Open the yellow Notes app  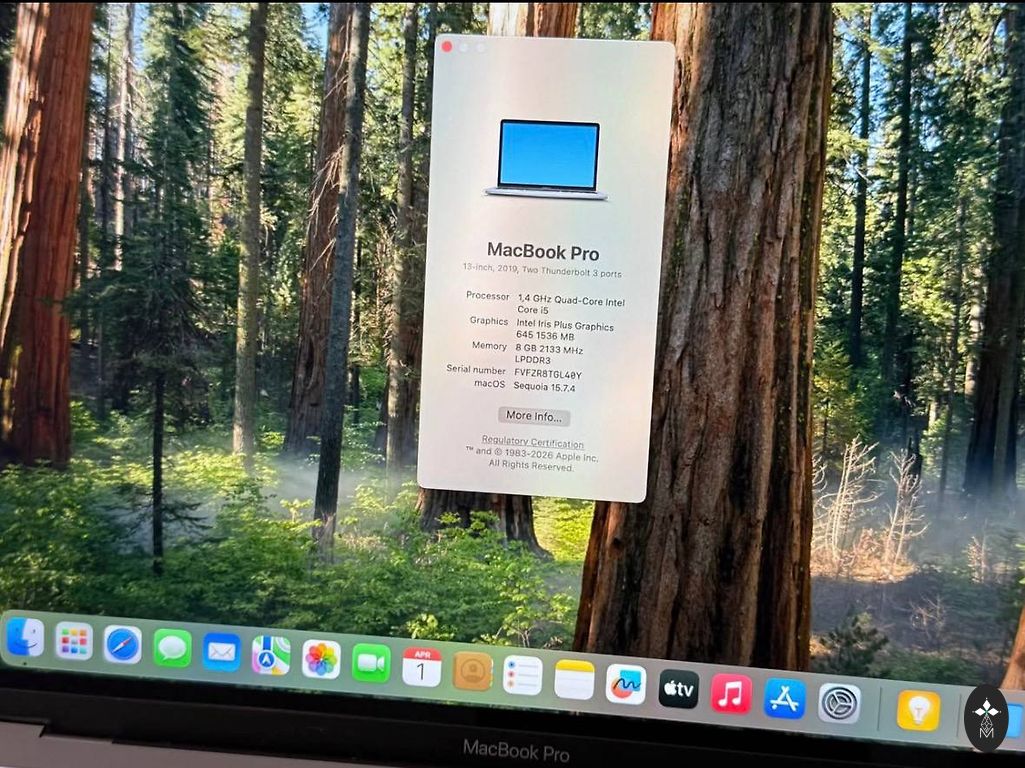(575, 680)
